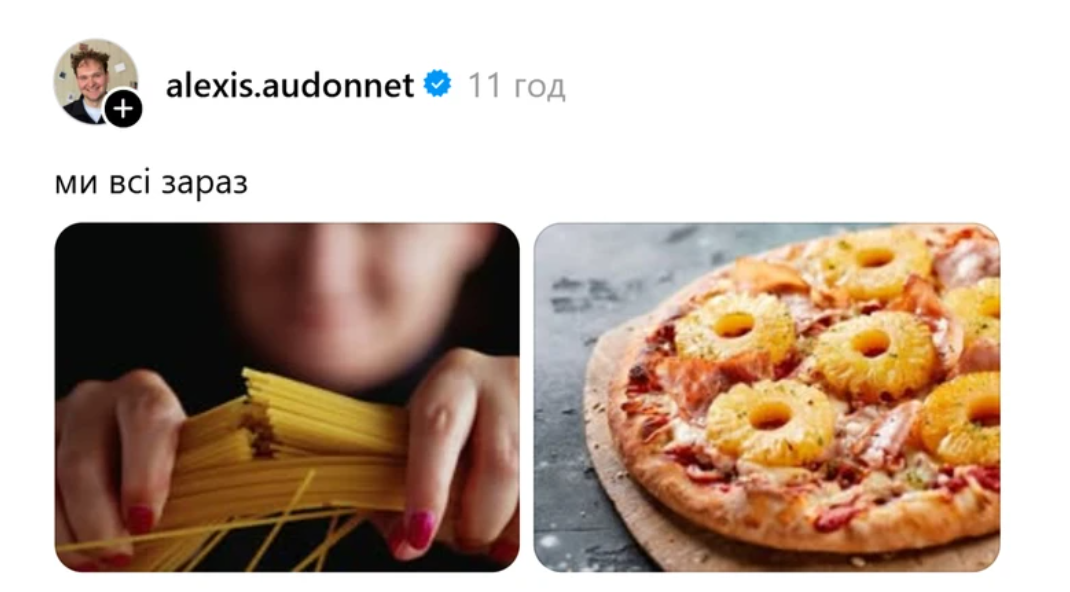The height and width of the screenshot is (592, 1070).
Task: Click the blue verified checkmark badge
Action: [437, 84]
